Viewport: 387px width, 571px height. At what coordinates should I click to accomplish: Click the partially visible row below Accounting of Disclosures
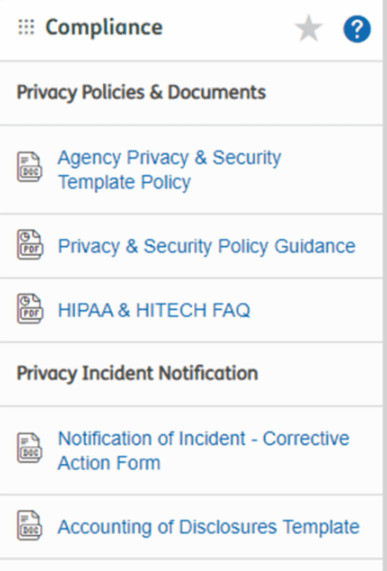click(x=191, y=565)
